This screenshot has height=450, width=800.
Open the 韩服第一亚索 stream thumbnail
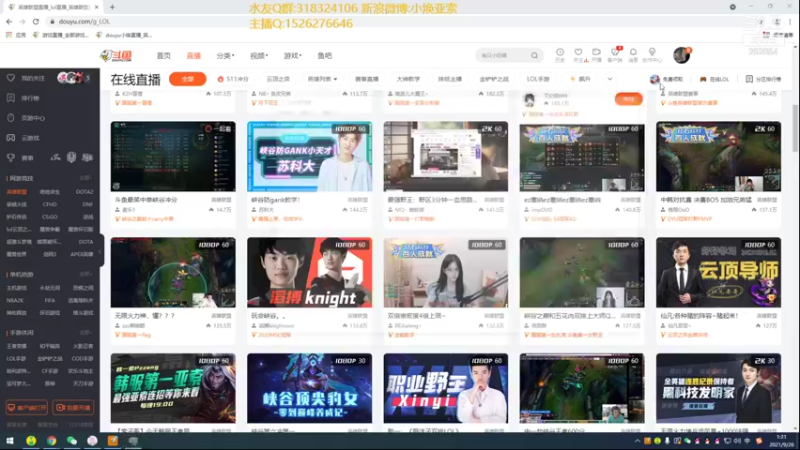tap(173, 388)
